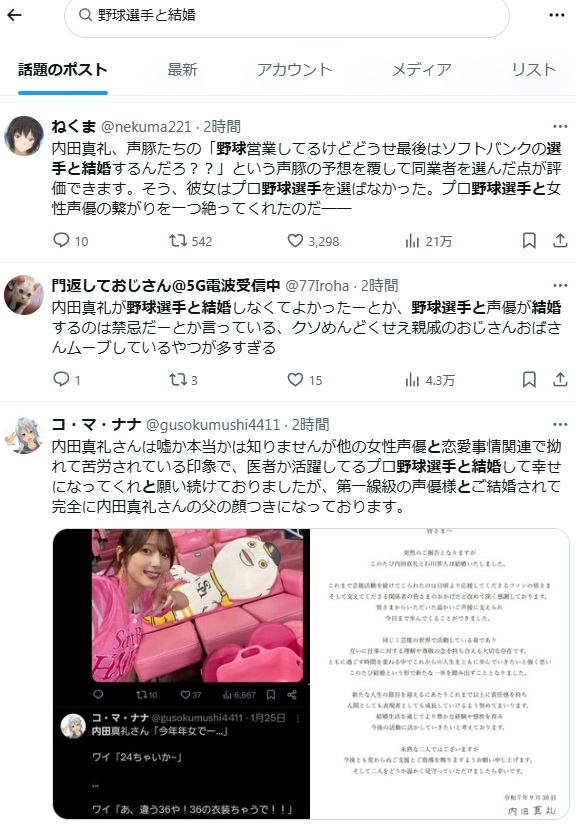Viewport: 576px width, 830px height.
Task: Switch to the 最新 tab
Action: pos(182,70)
